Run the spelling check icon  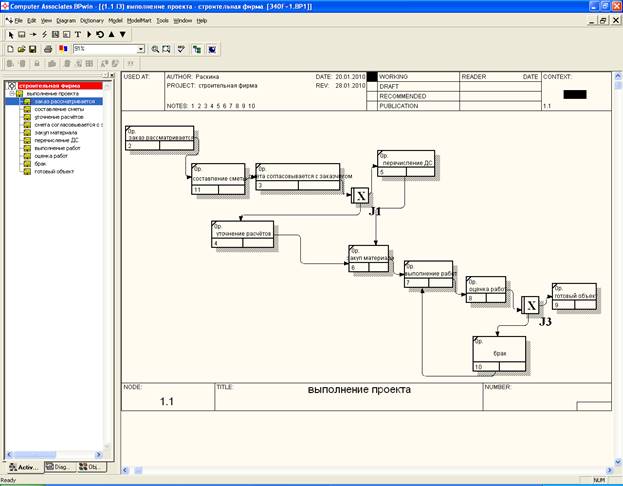click(x=181, y=49)
